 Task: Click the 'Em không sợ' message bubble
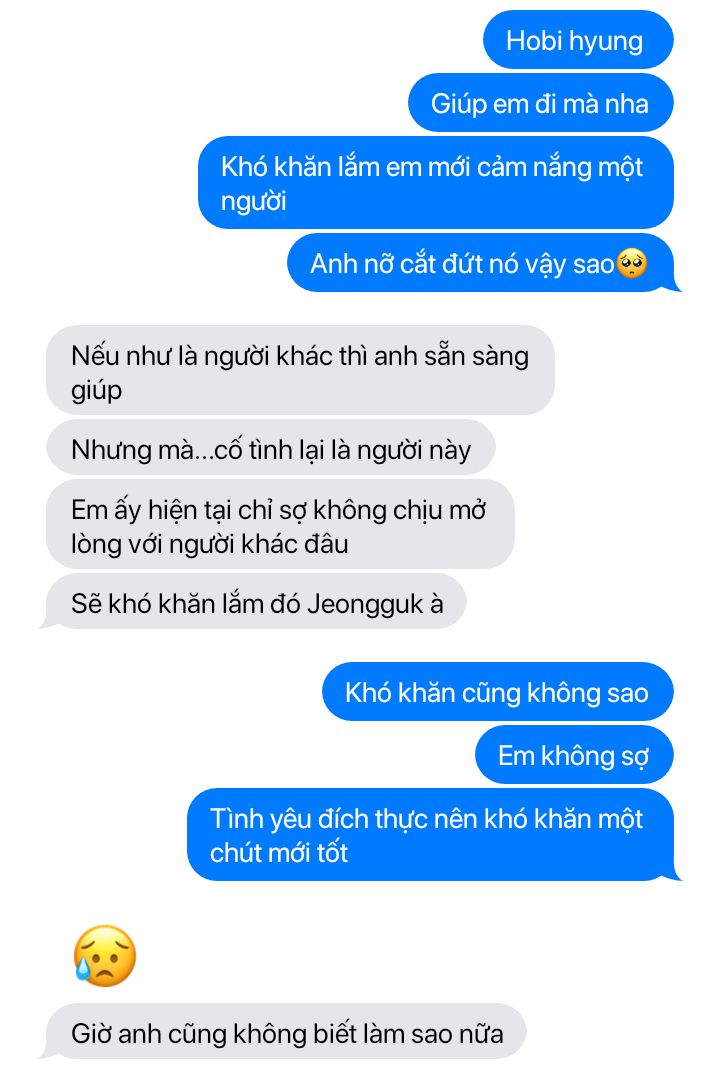pyautogui.click(x=574, y=756)
